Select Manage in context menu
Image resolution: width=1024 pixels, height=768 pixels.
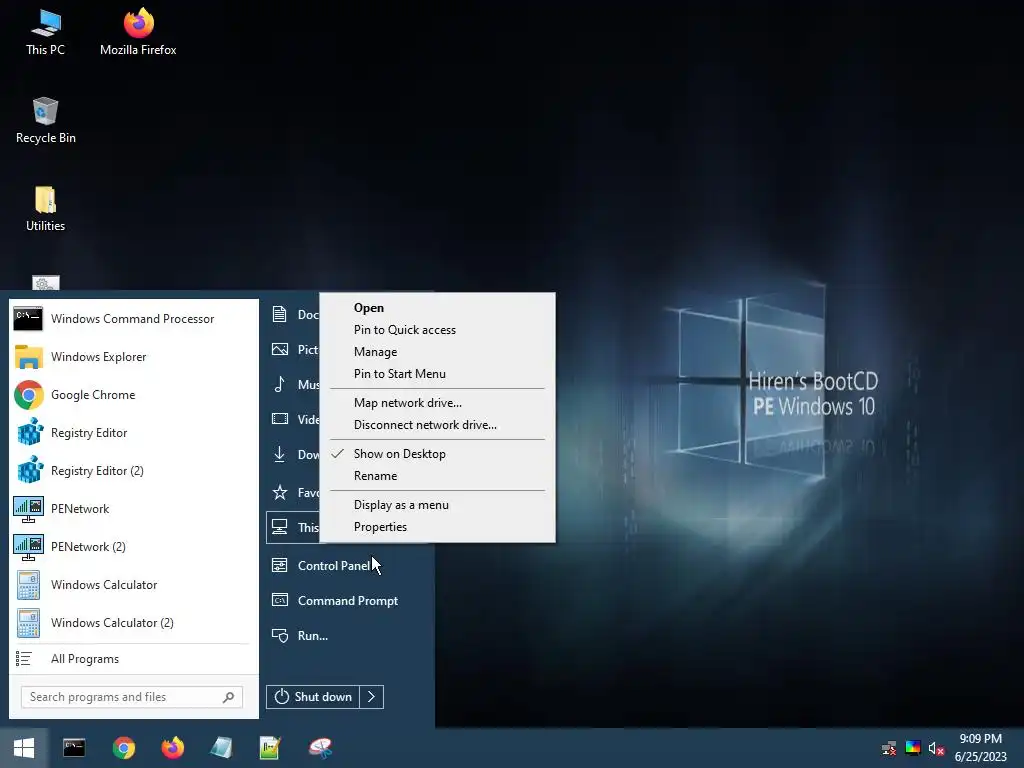438,352
